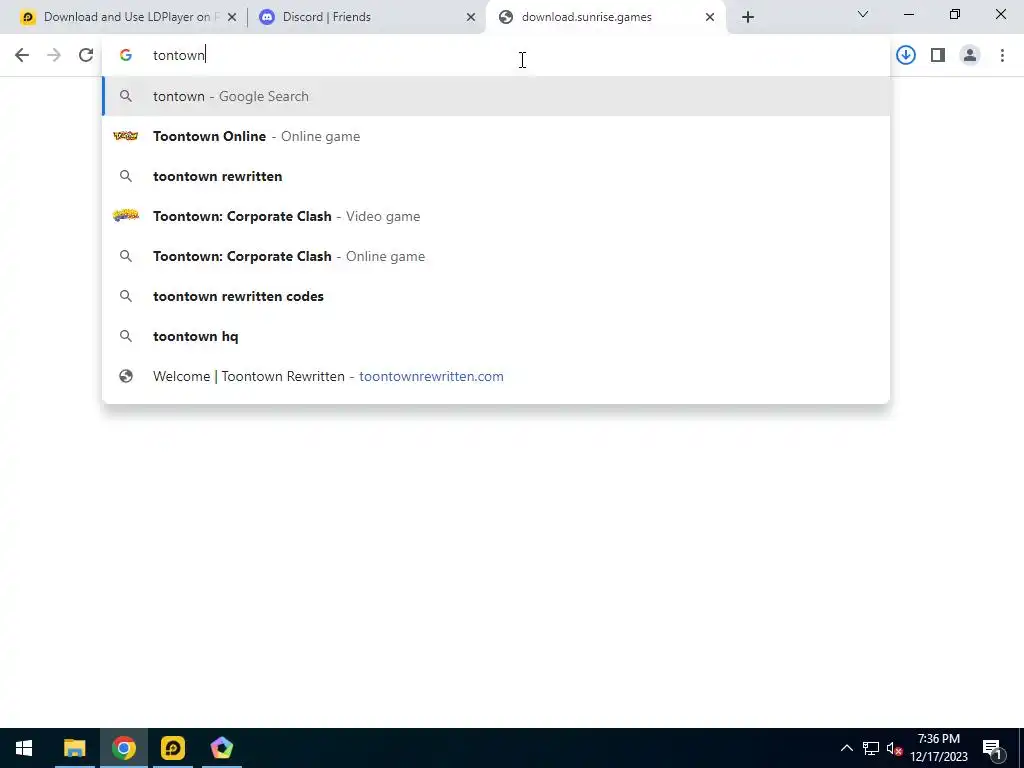Image resolution: width=1024 pixels, height=768 pixels.
Task: Click the address bar containing tontown
Action: 496,55
